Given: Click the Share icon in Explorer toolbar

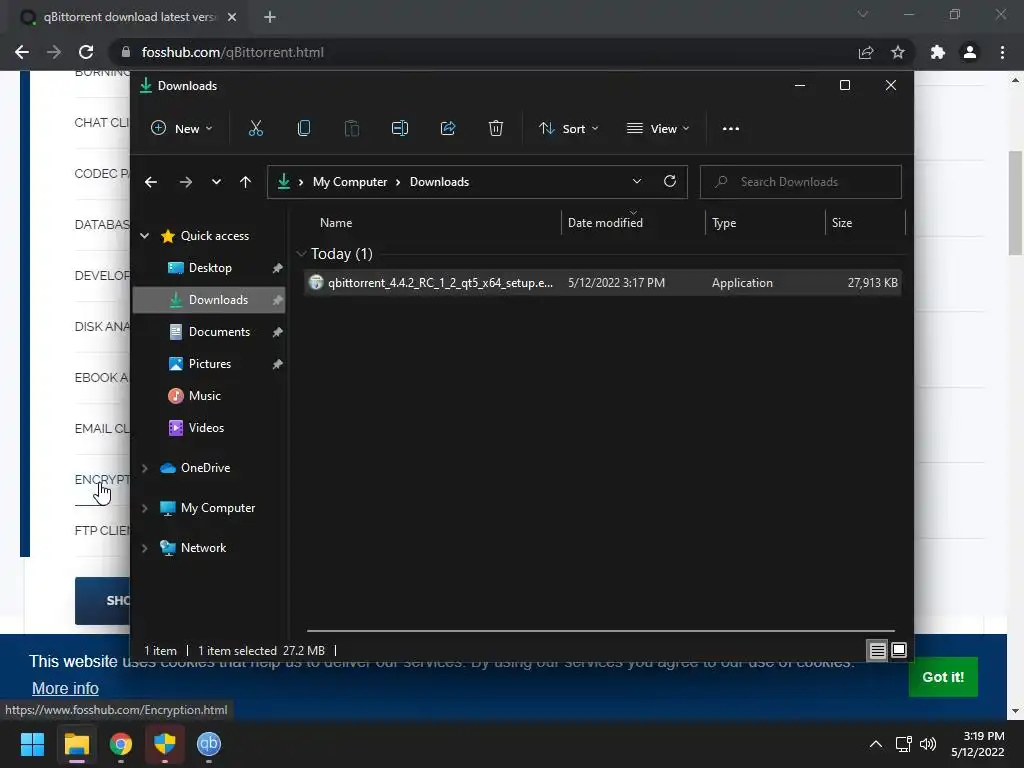Looking at the screenshot, I should click(448, 129).
